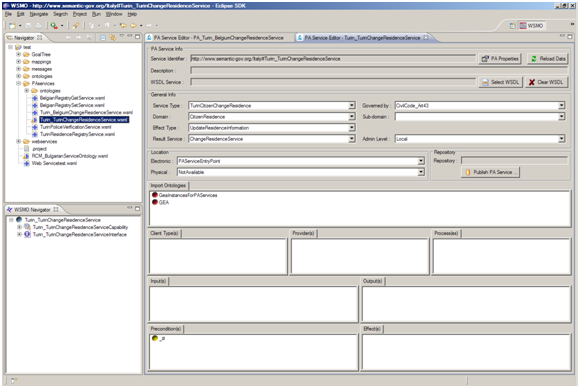This screenshot has width=580, height=388.
Task: Open the Effect Type dropdown
Action: pos(352,128)
